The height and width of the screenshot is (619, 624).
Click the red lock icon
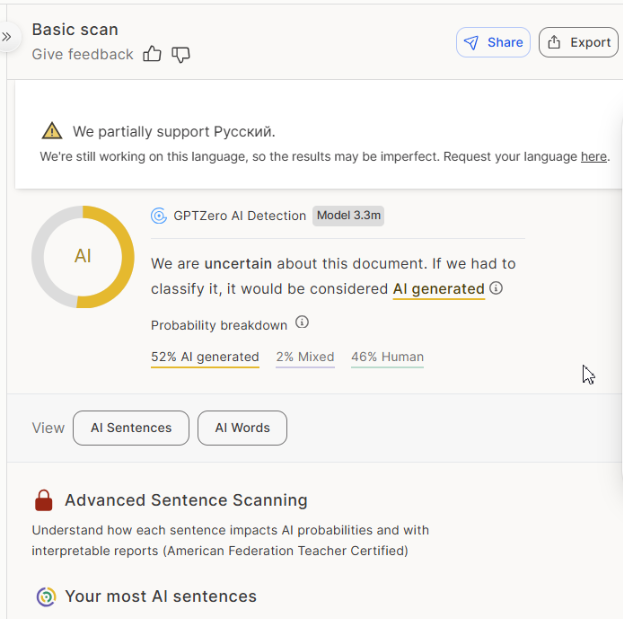click(44, 500)
